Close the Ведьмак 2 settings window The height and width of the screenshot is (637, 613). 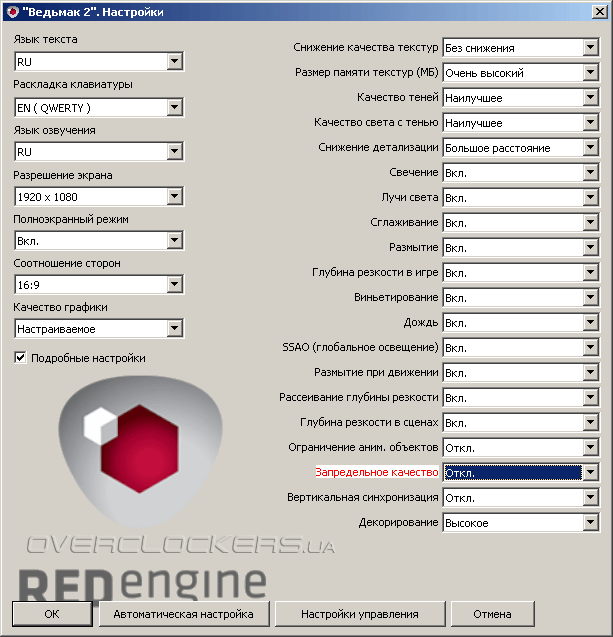tap(600, 11)
